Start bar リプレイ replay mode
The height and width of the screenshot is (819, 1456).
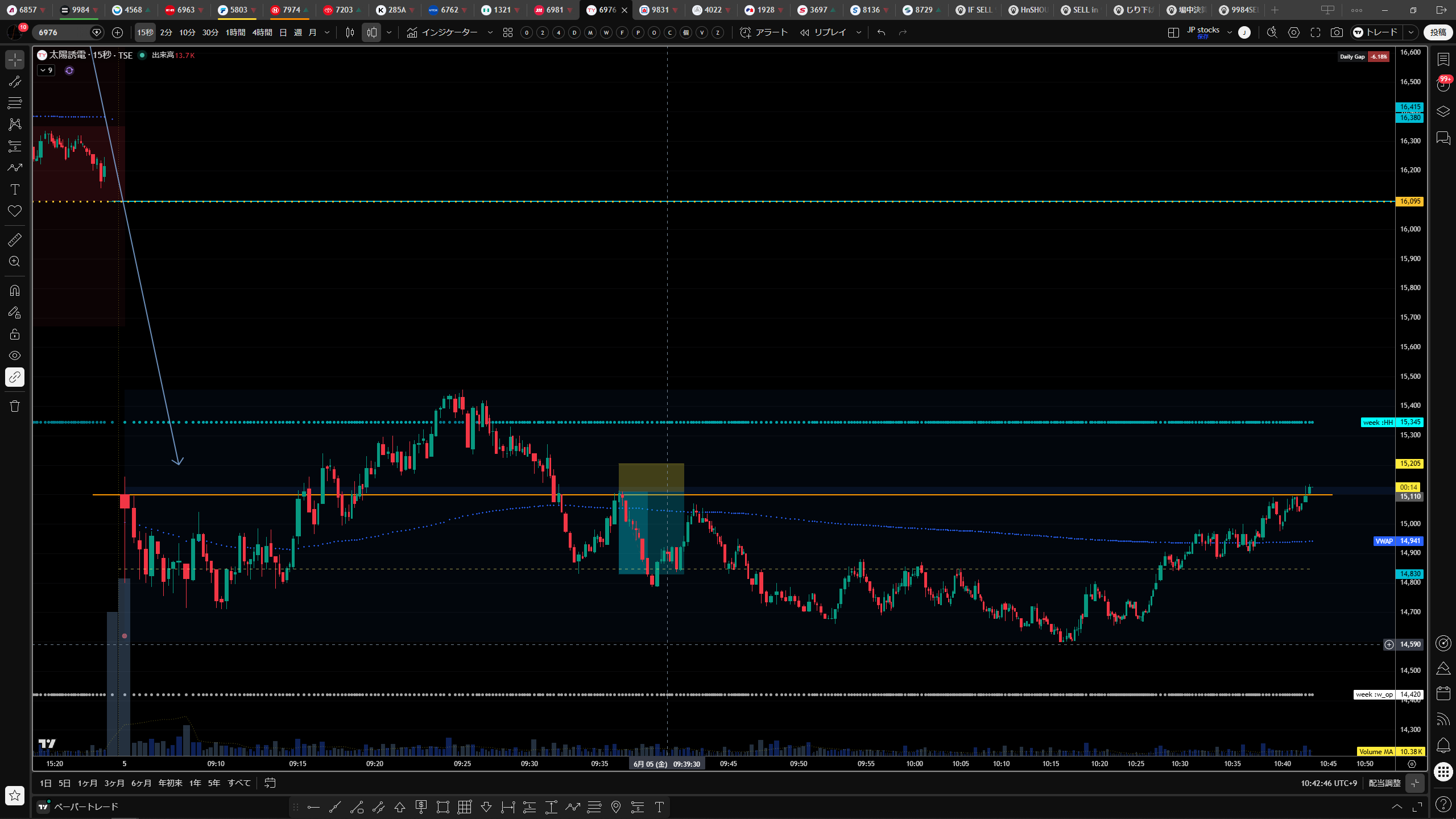pos(824,32)
